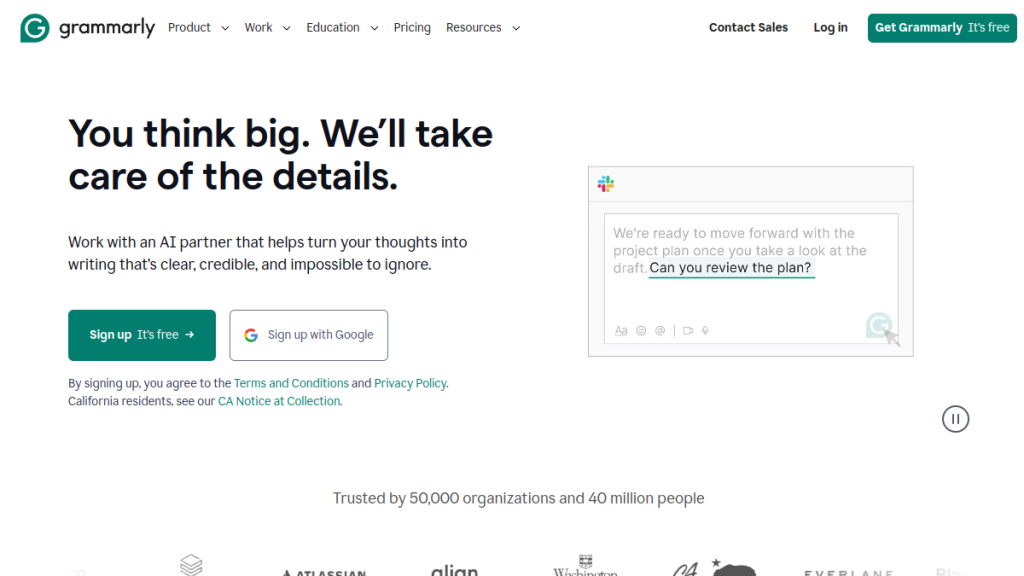Click the Slack logo in the demo window
Image resolution: width=1024 pixels, height=576 pixels.
tap(606, 184)
